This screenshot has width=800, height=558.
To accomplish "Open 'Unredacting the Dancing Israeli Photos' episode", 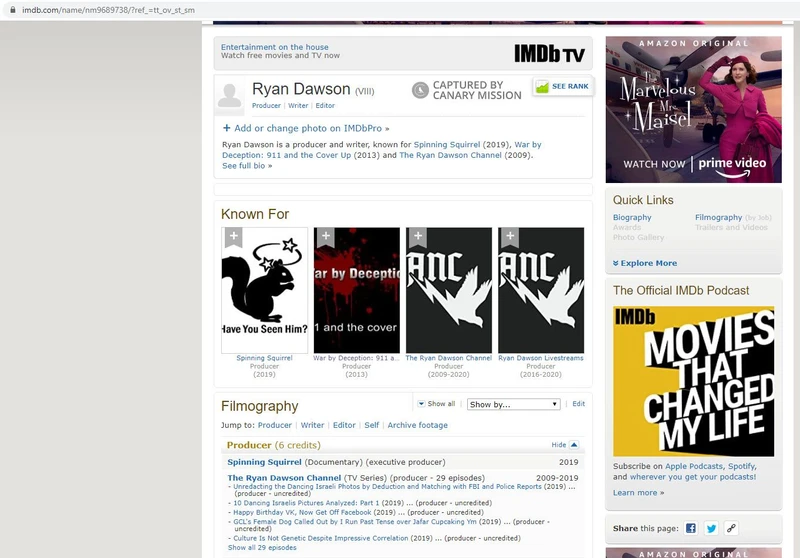I will click(x=387, y=487).
